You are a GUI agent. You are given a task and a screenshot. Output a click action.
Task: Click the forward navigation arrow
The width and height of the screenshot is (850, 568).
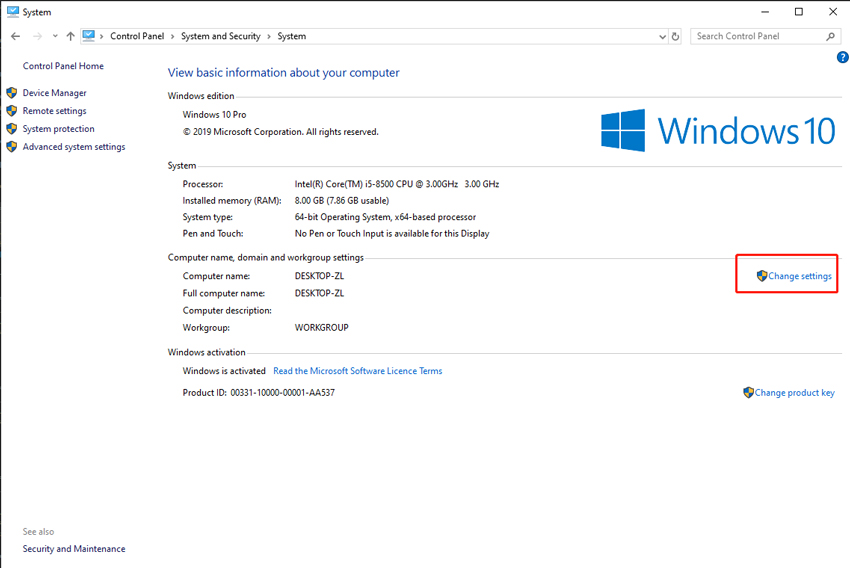pyautogui.click(x=37, y=36)
